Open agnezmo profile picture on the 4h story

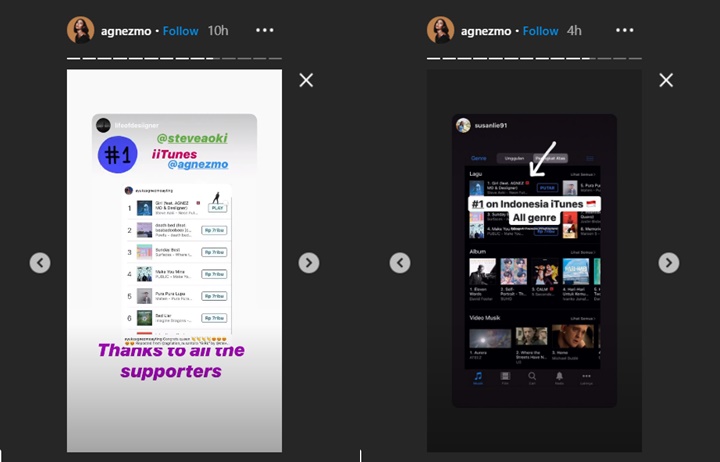coord(441,30)
